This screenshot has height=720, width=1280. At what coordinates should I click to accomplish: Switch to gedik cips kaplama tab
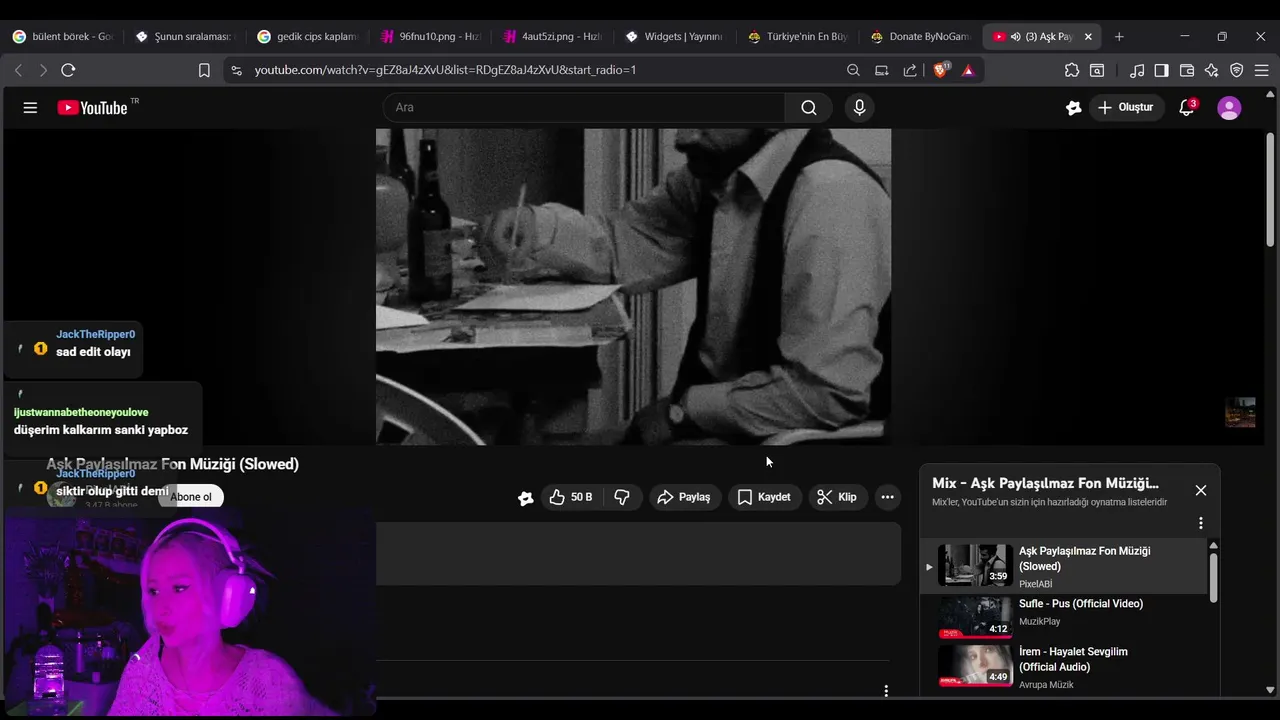click(307, 36)
